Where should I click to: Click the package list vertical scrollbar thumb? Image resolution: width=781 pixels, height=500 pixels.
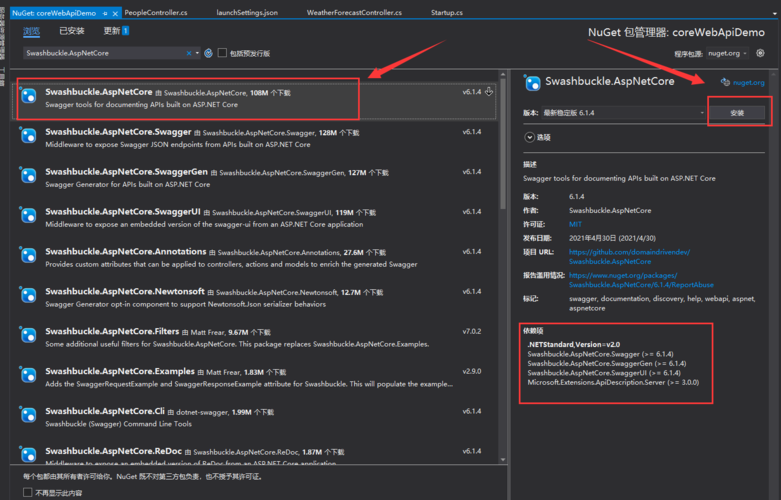pyautogui.click(x=503, y=144)
